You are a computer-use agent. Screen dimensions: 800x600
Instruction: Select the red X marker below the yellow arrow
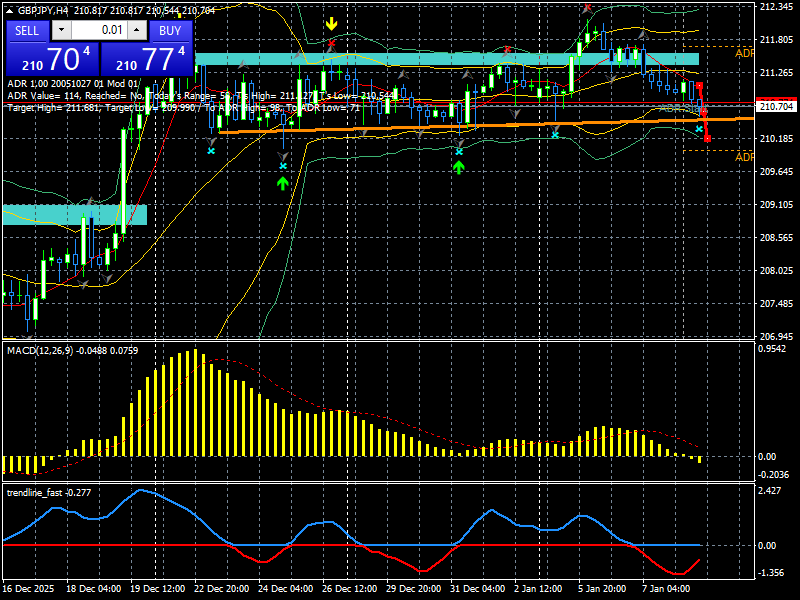coord(332,44)
